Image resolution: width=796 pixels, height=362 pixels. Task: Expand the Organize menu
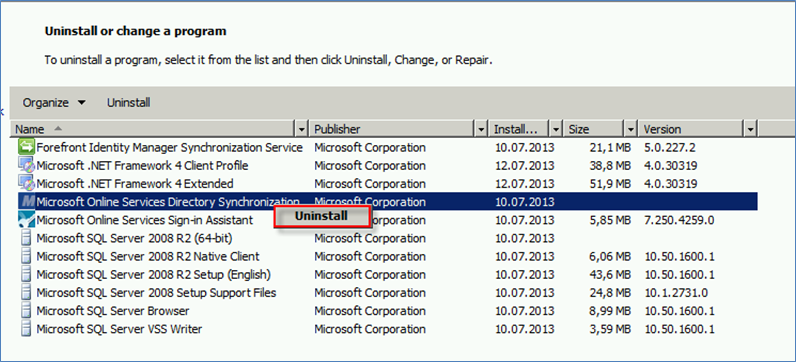pos(54,103)
